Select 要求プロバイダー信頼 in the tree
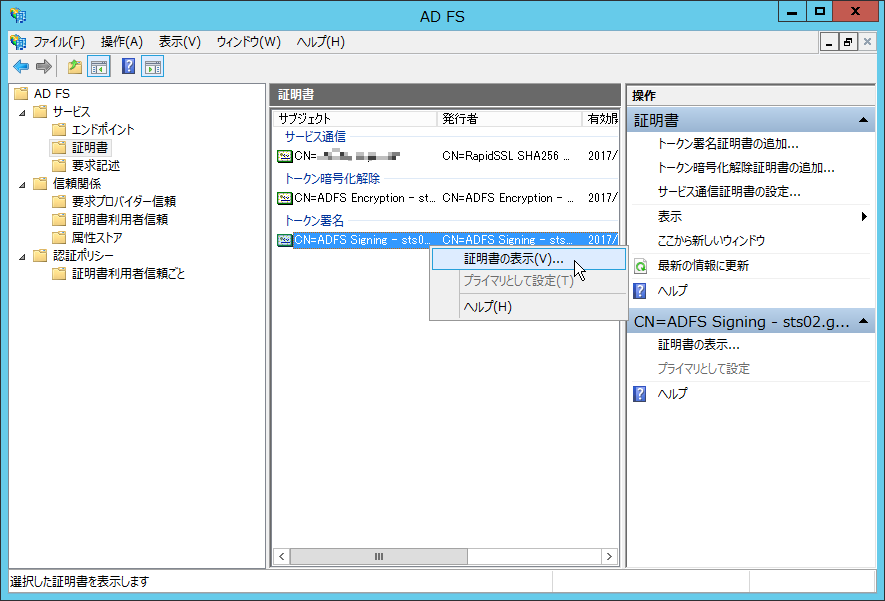 124,201
